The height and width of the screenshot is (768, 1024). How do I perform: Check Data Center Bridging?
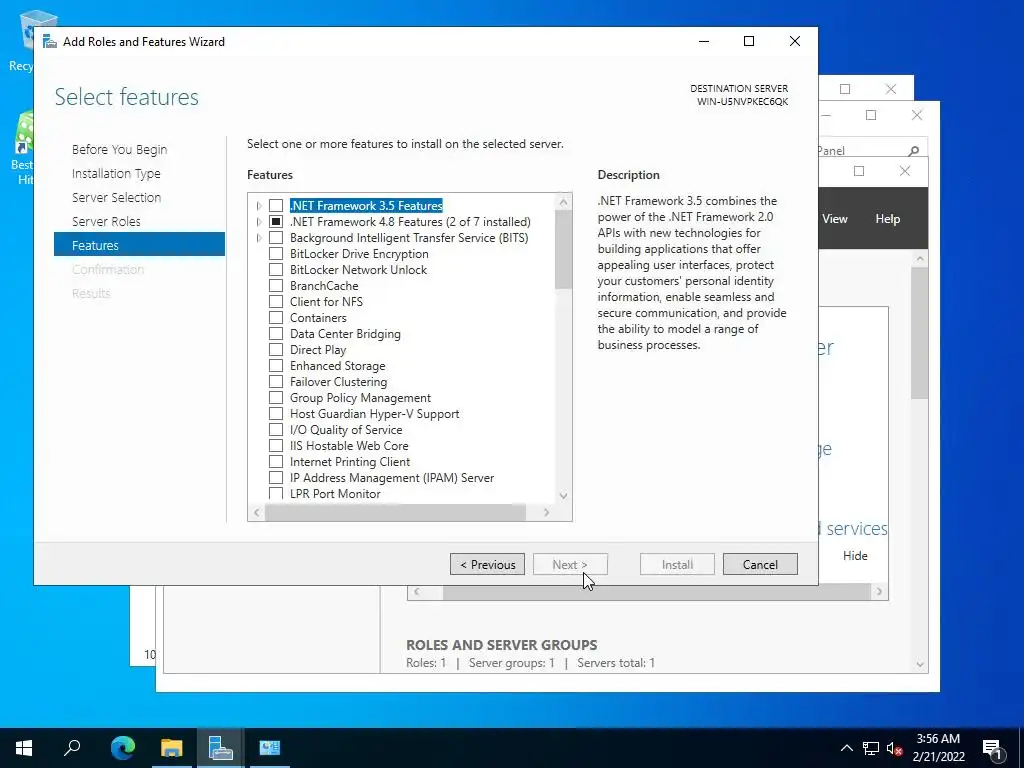pos(276,334)
